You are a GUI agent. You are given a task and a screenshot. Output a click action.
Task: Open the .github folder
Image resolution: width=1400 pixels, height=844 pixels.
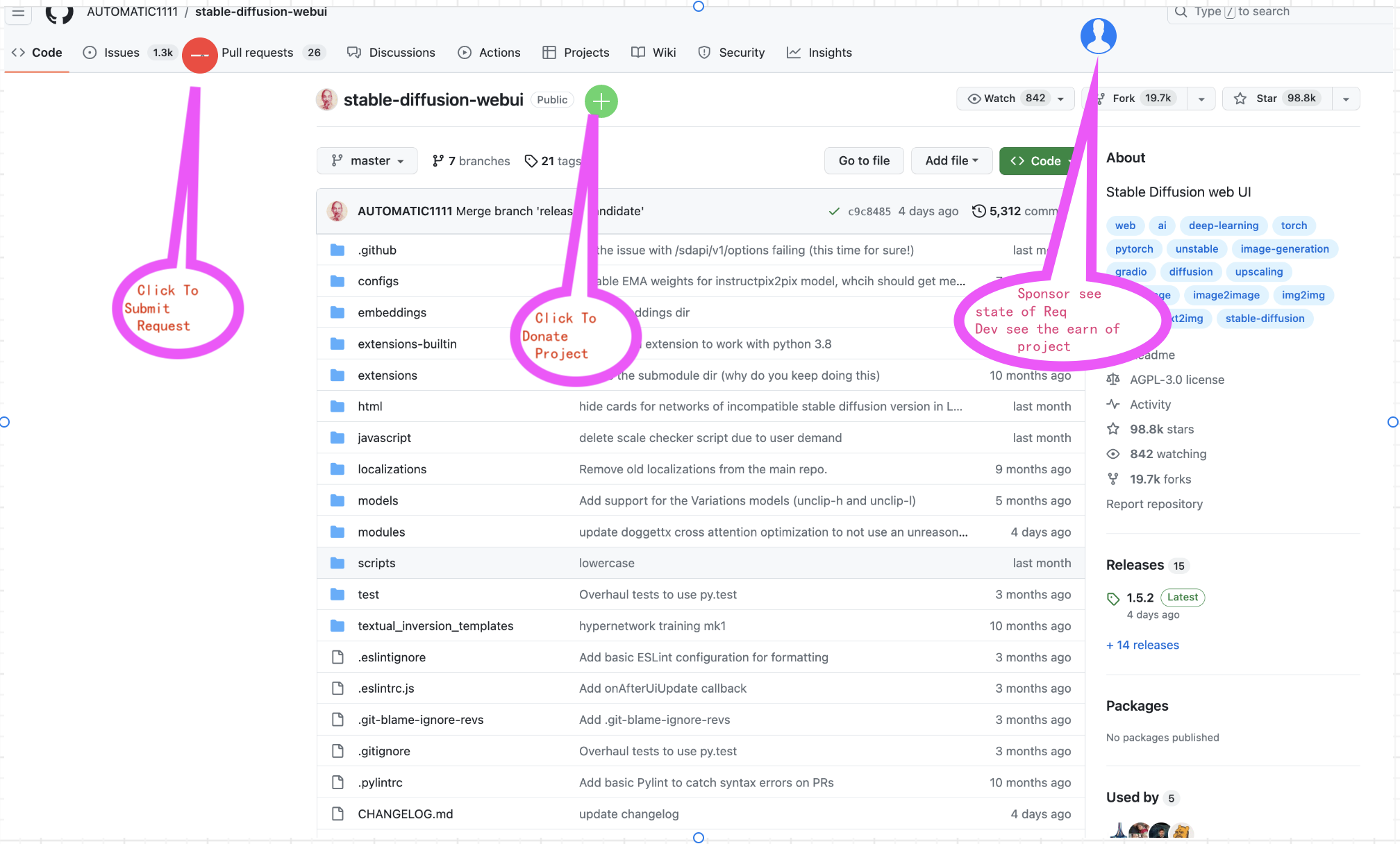click(x=377, y=250)
